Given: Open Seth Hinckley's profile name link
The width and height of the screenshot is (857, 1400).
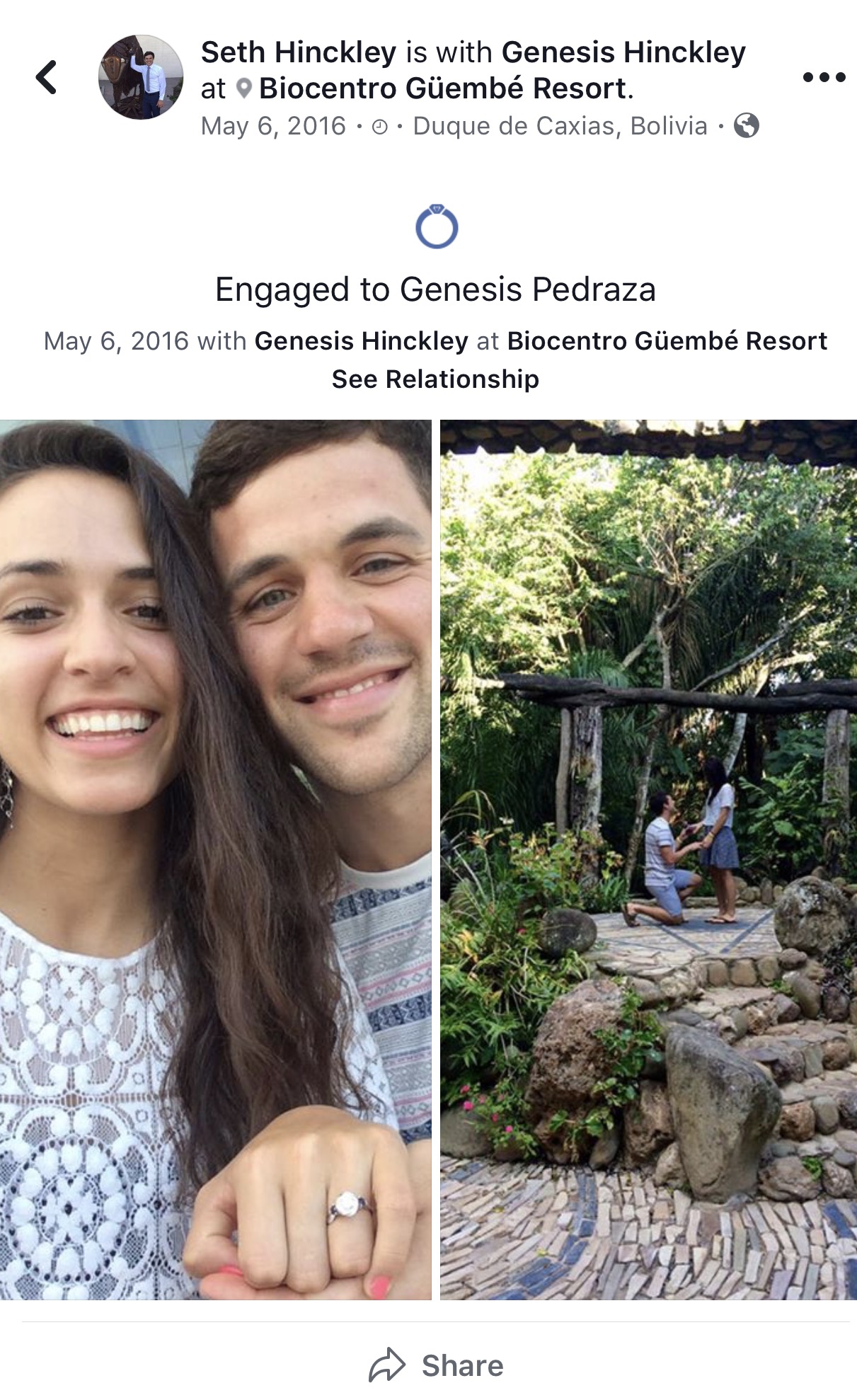Looking at the screenshot, I should coord(299,52).
